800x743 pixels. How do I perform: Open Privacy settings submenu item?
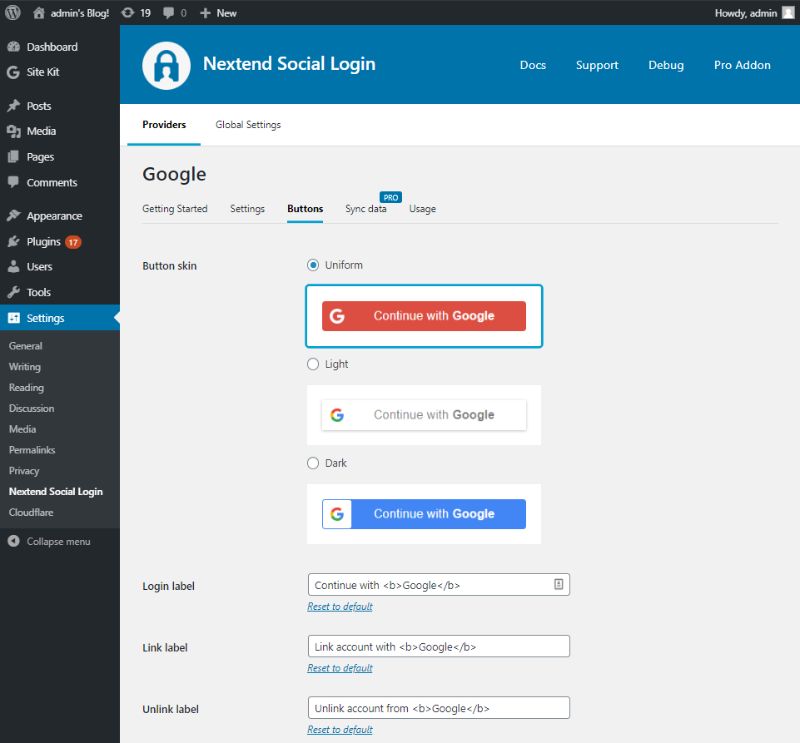24,471
